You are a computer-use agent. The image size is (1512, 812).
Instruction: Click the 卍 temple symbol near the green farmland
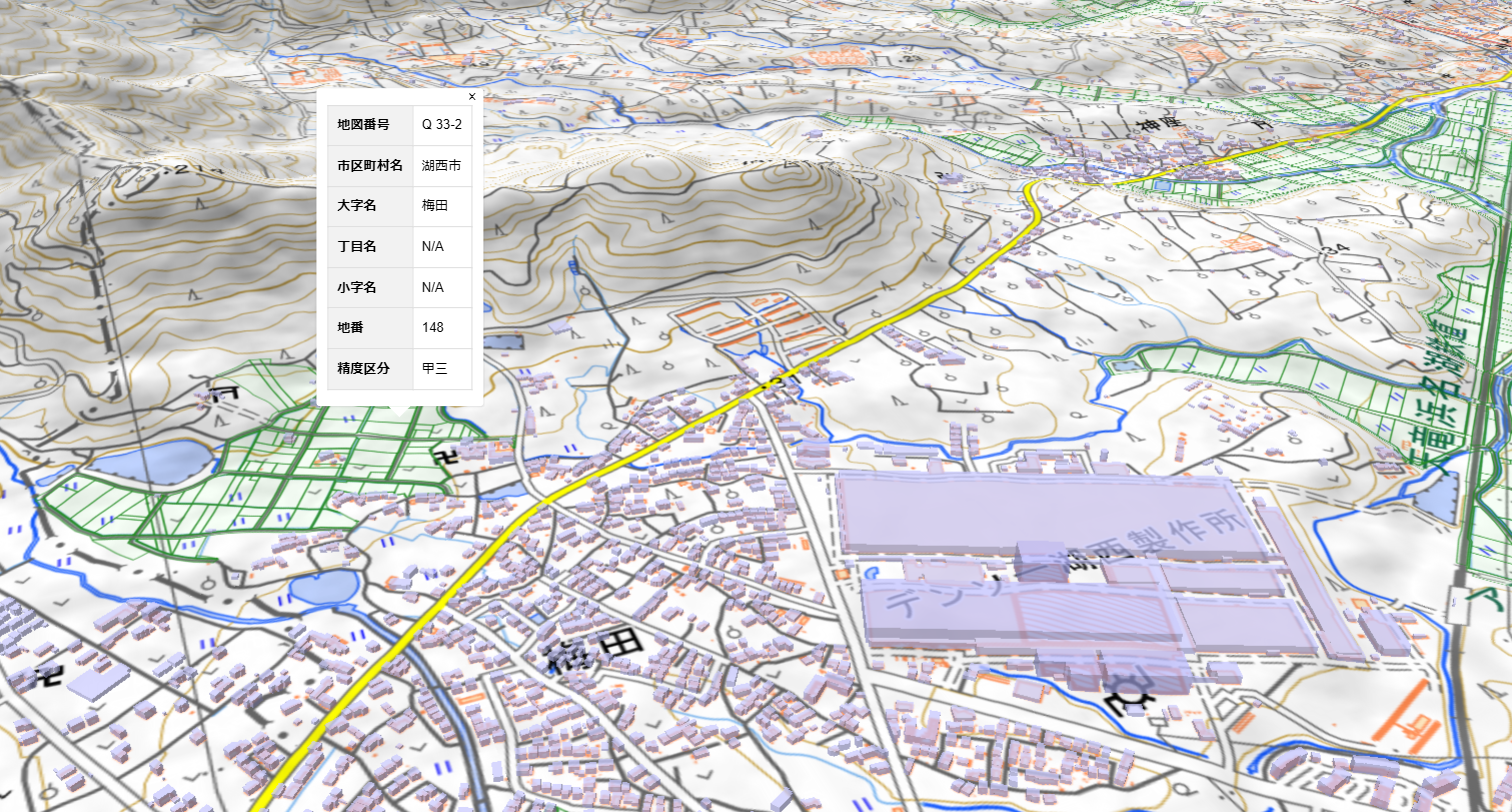point(445,457)
